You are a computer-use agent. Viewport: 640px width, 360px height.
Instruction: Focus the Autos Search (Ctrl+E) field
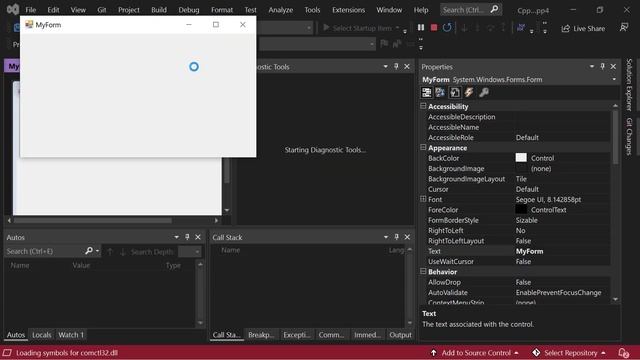(x=44, y=251)
